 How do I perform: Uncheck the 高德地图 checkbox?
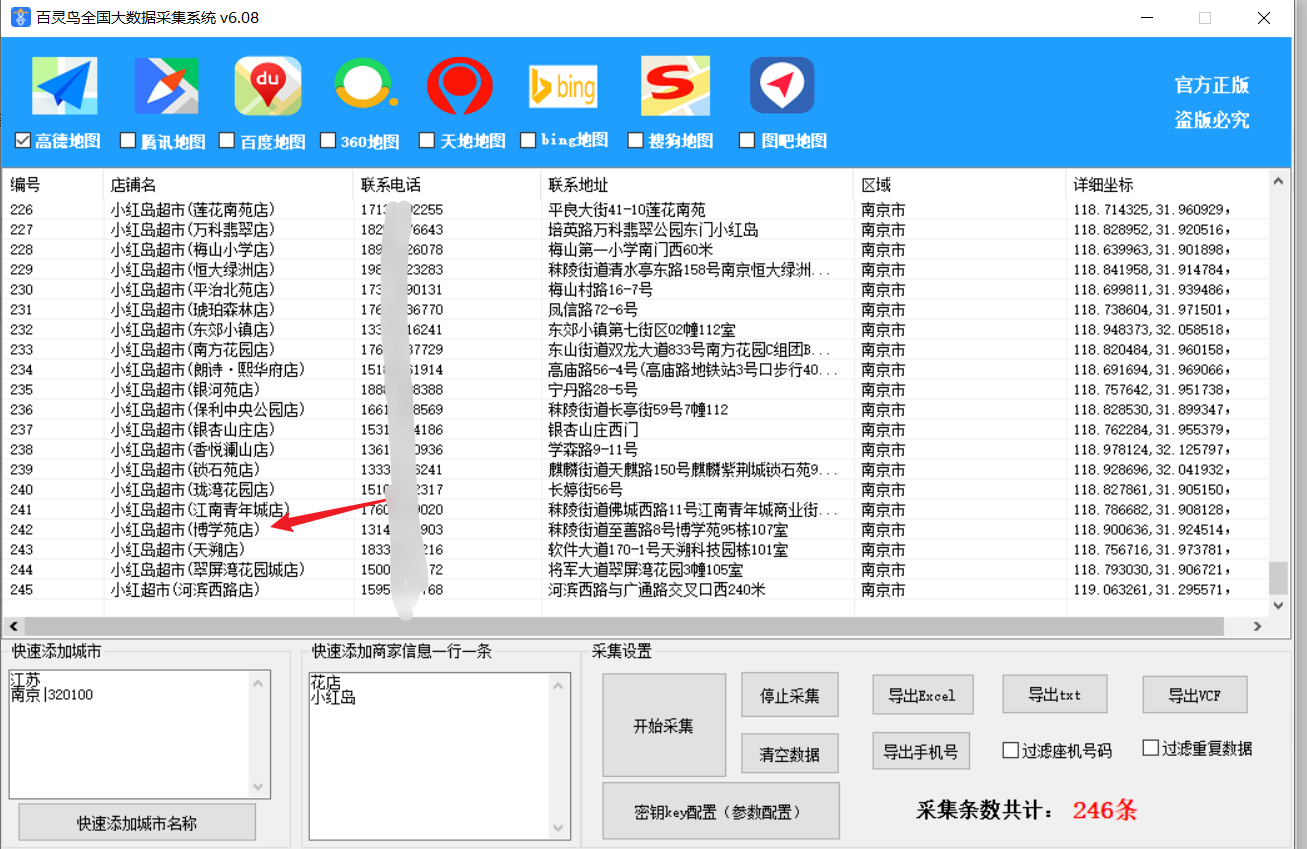pyautogui.click(x=23, y=140)
